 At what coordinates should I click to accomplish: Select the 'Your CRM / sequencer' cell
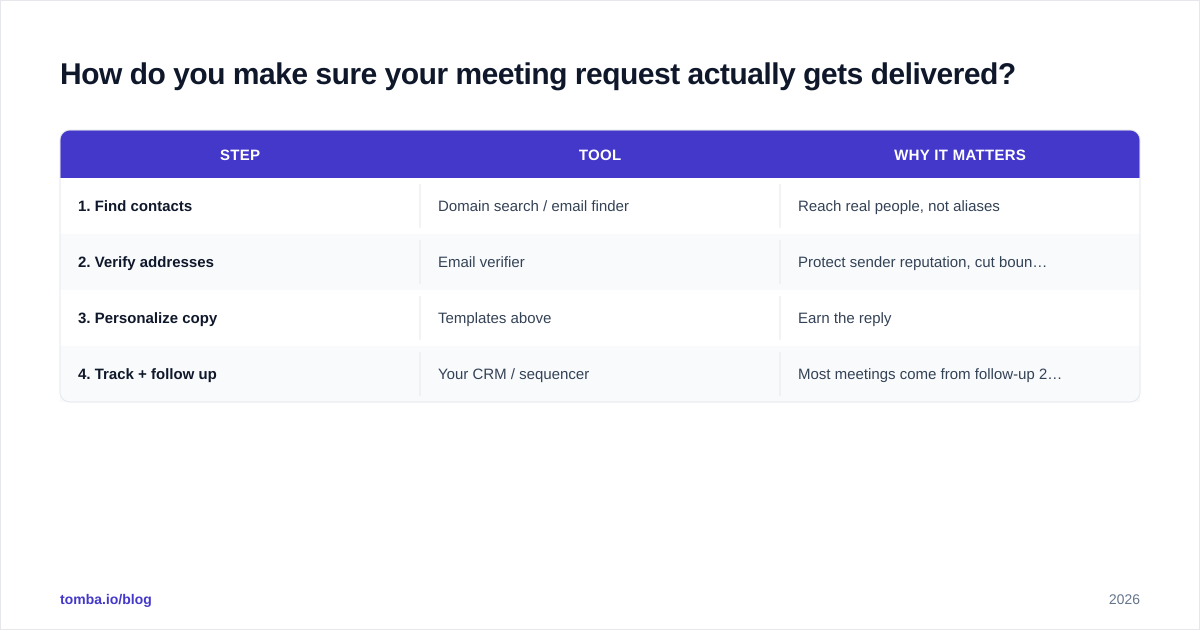tap(600, 374)
